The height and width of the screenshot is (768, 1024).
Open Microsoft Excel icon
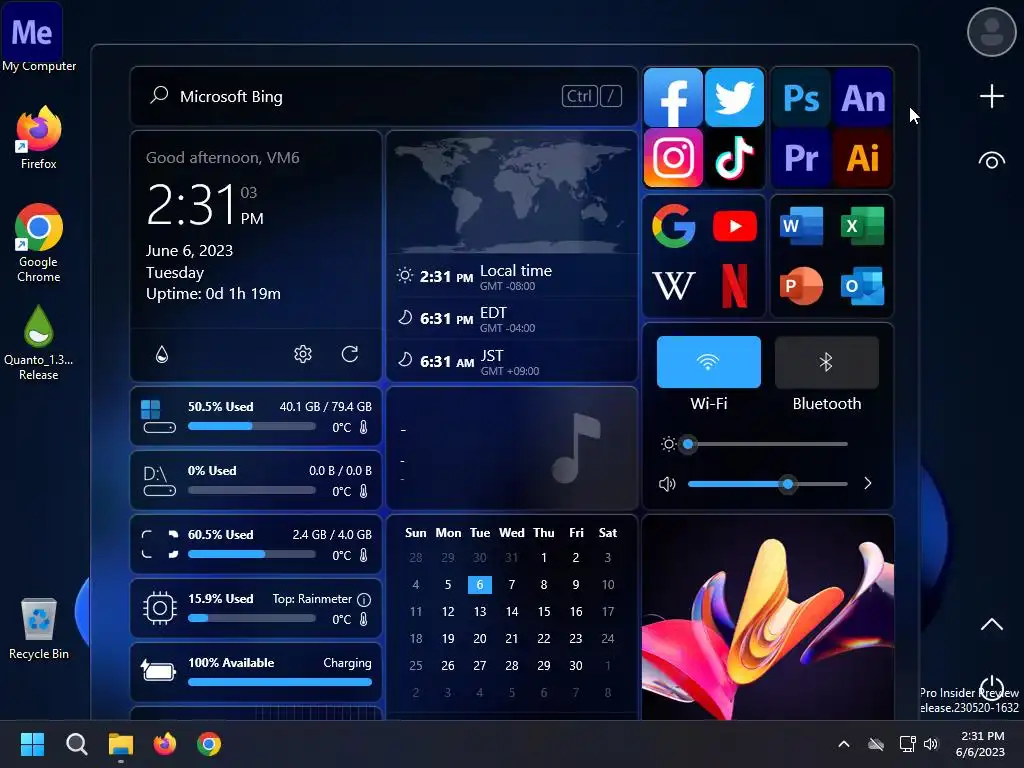[863, 226]
